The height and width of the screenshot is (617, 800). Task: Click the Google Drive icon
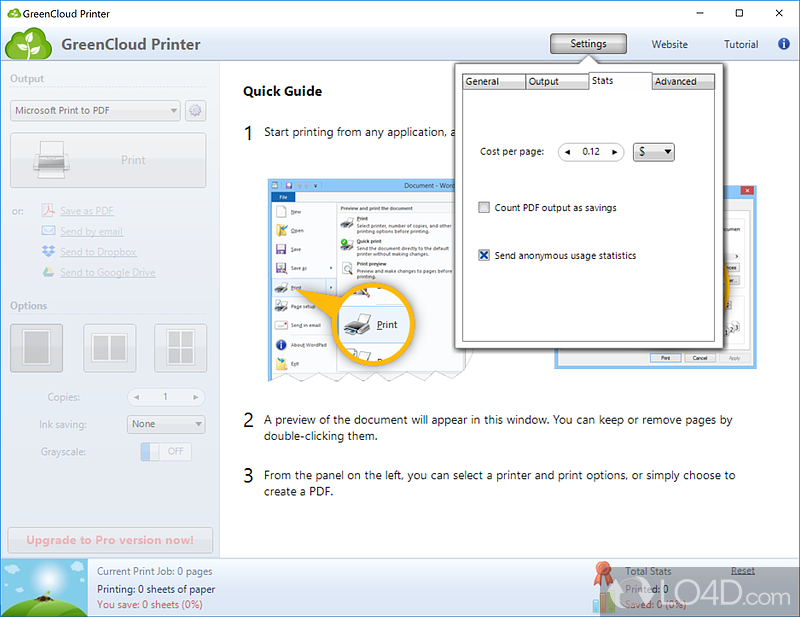click(48, 272)
